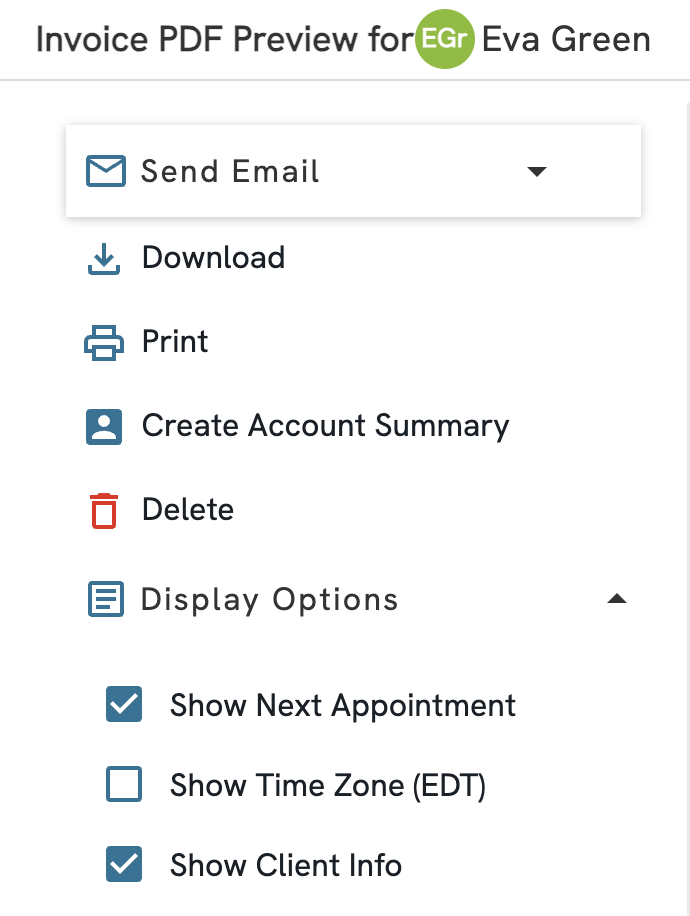Collapse Display Options with the up arrow
Image resolution: width=690 pixels, height=916 pixels.
pyautogui.click(x=617, y=600)
